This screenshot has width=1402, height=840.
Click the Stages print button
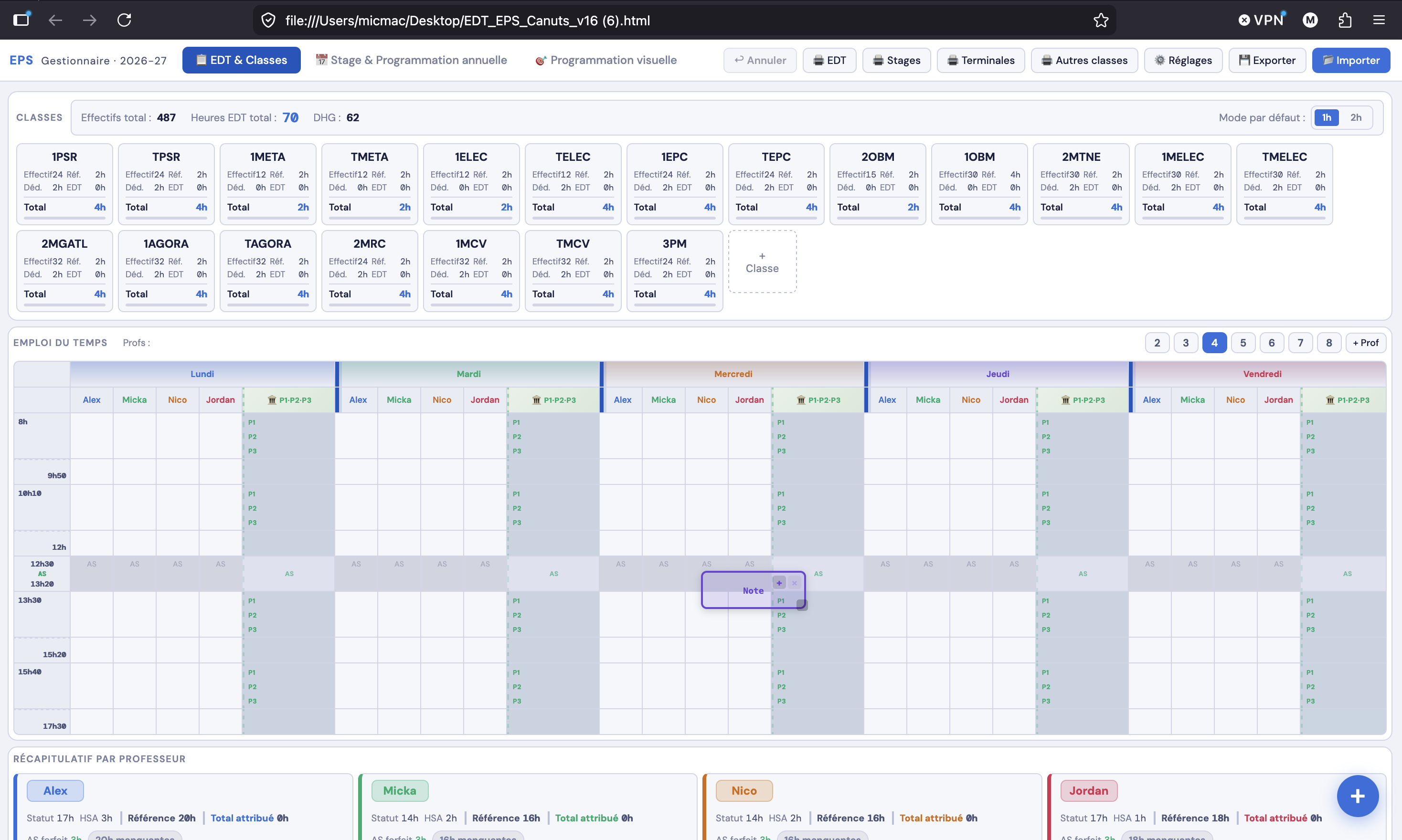[x=896, y=60]
